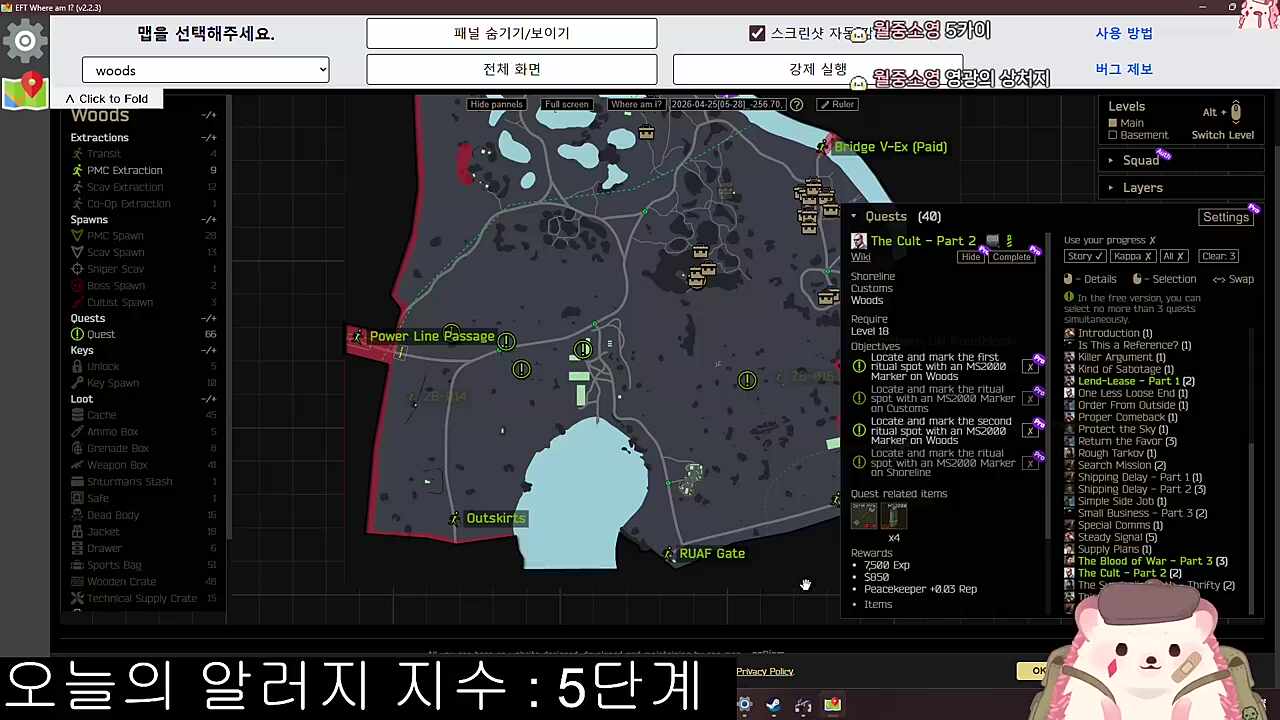Open the Ruler tool

click(837, 104)
